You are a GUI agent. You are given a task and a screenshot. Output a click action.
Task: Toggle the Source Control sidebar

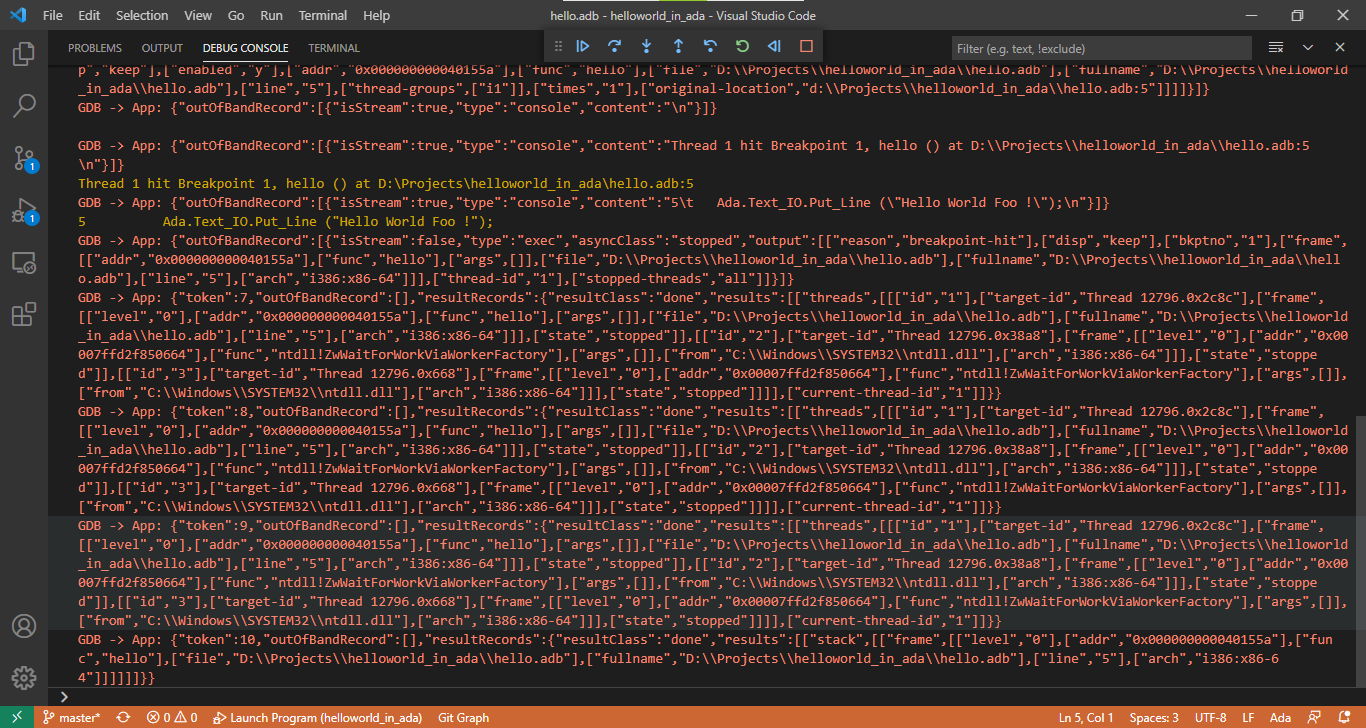click(24, 159)
